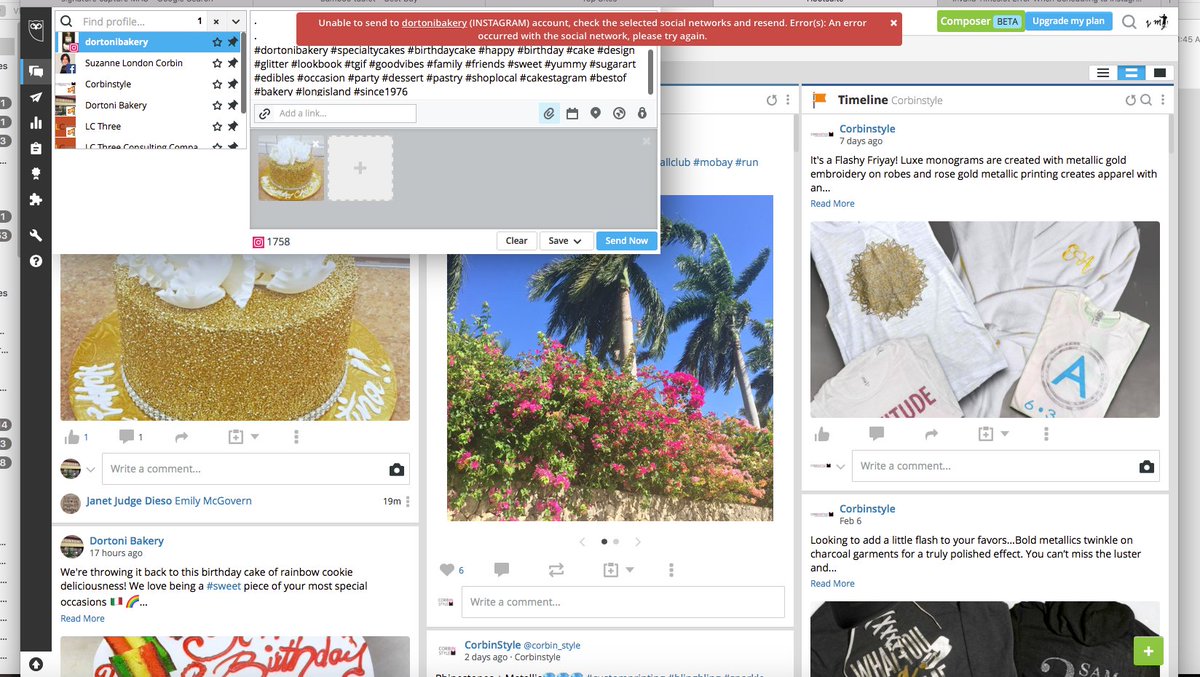The width and height of the screenshot is (1200, 677).
Task: Open options for Janet Judge Dieso comment
Action: coord(407,501)
